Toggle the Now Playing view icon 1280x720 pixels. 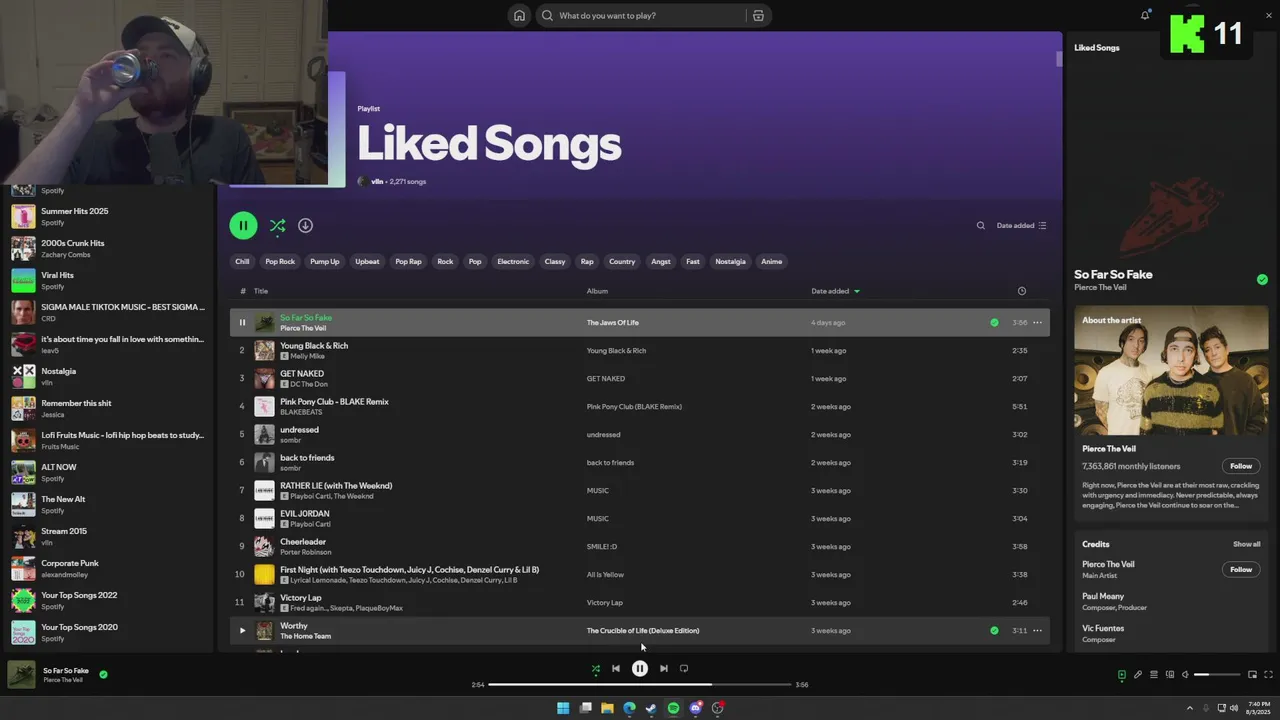(1121, 674)
